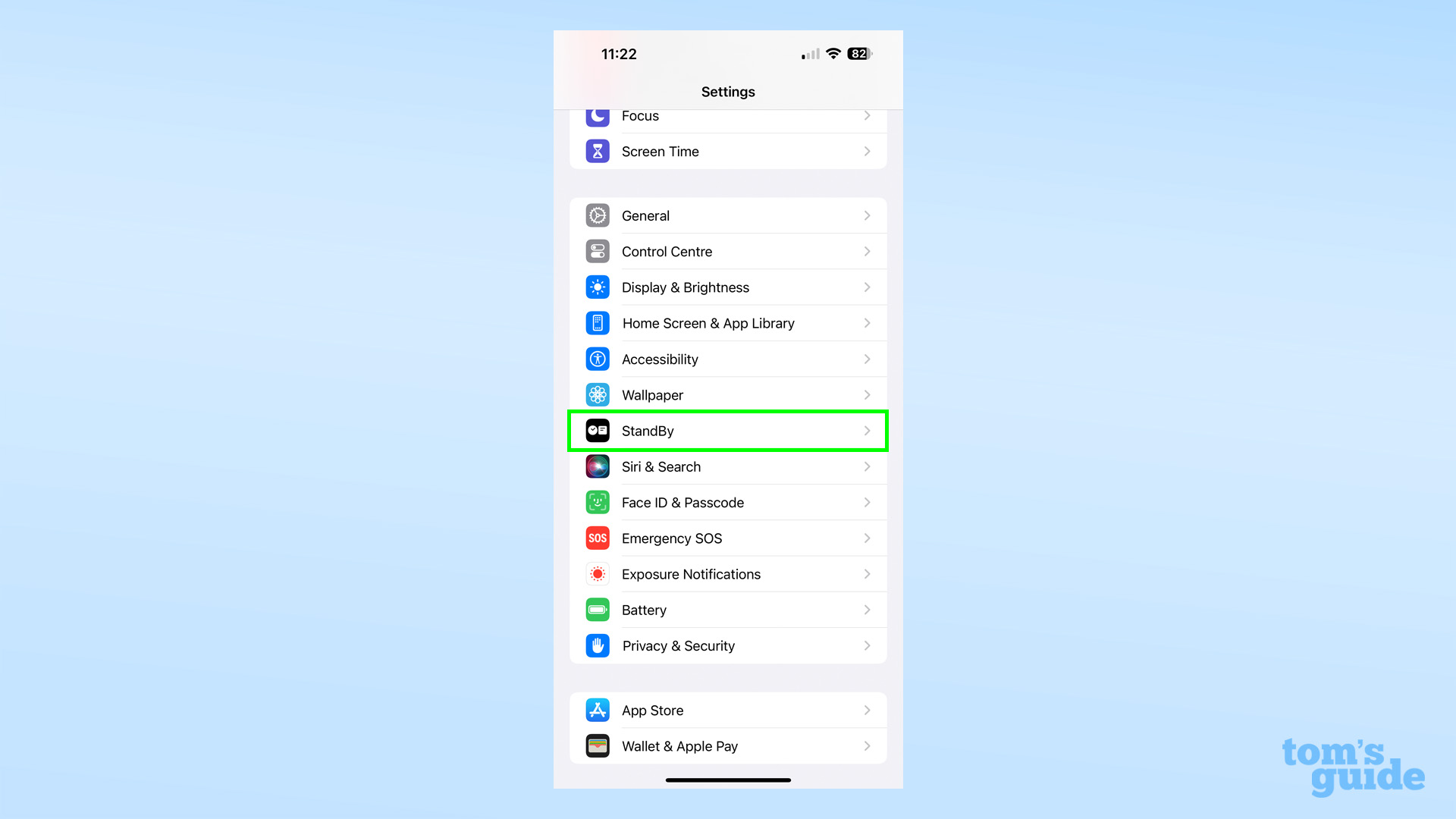Viewport: 1456px width, 819px height.
Task: Open the StandBy settings
Action: 727,430
